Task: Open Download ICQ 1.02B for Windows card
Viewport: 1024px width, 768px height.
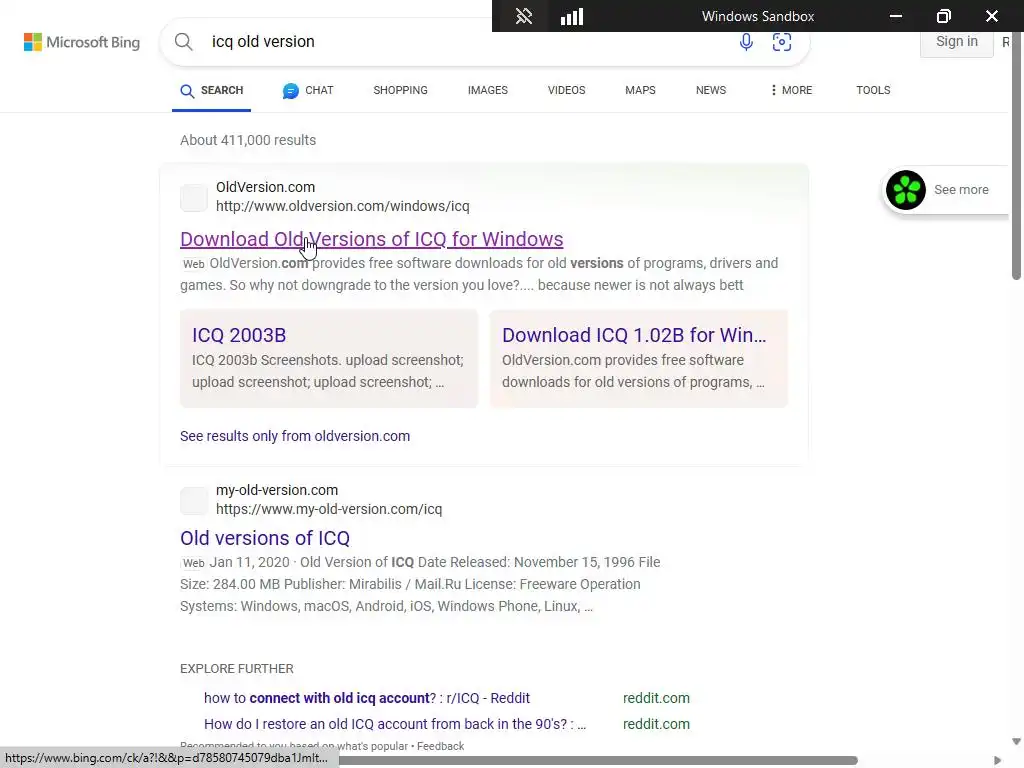Action: (639, 359)
